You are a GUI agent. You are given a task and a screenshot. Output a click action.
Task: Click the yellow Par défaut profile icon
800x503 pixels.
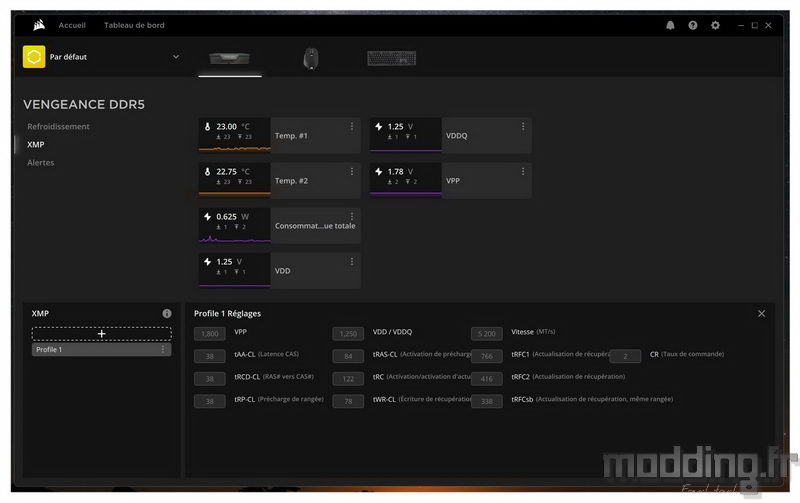[34, 57]
